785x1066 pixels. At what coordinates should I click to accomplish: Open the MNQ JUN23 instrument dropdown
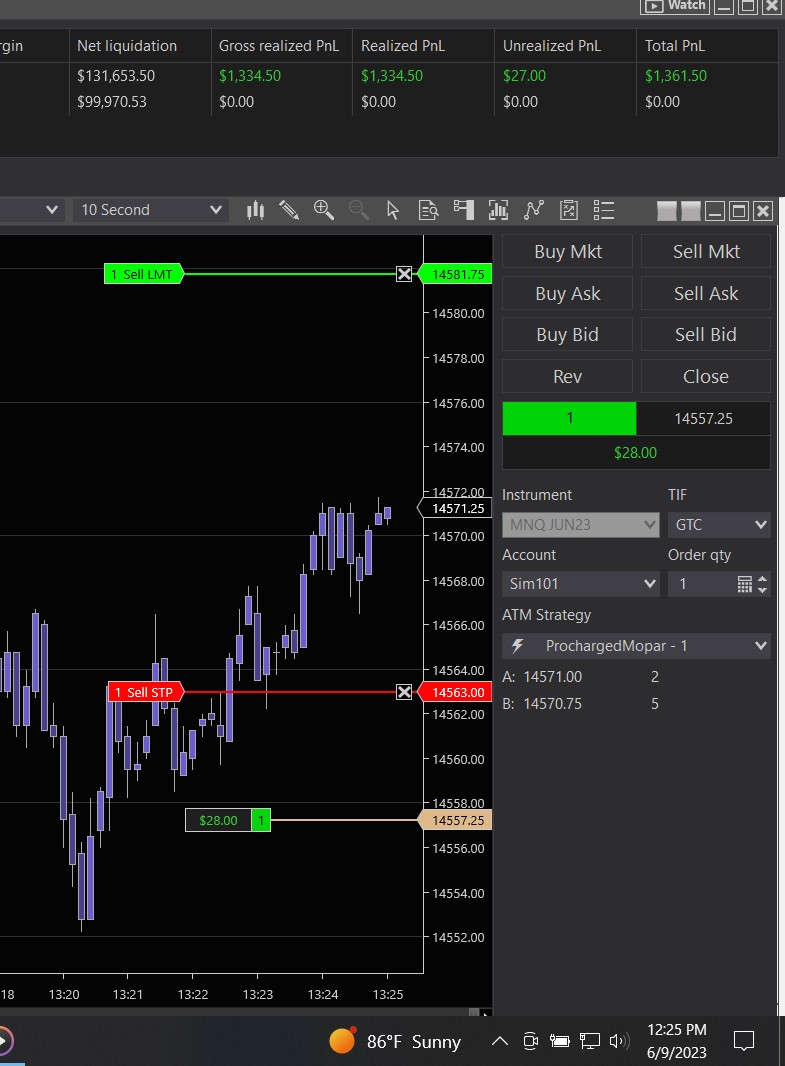[580, 525]
